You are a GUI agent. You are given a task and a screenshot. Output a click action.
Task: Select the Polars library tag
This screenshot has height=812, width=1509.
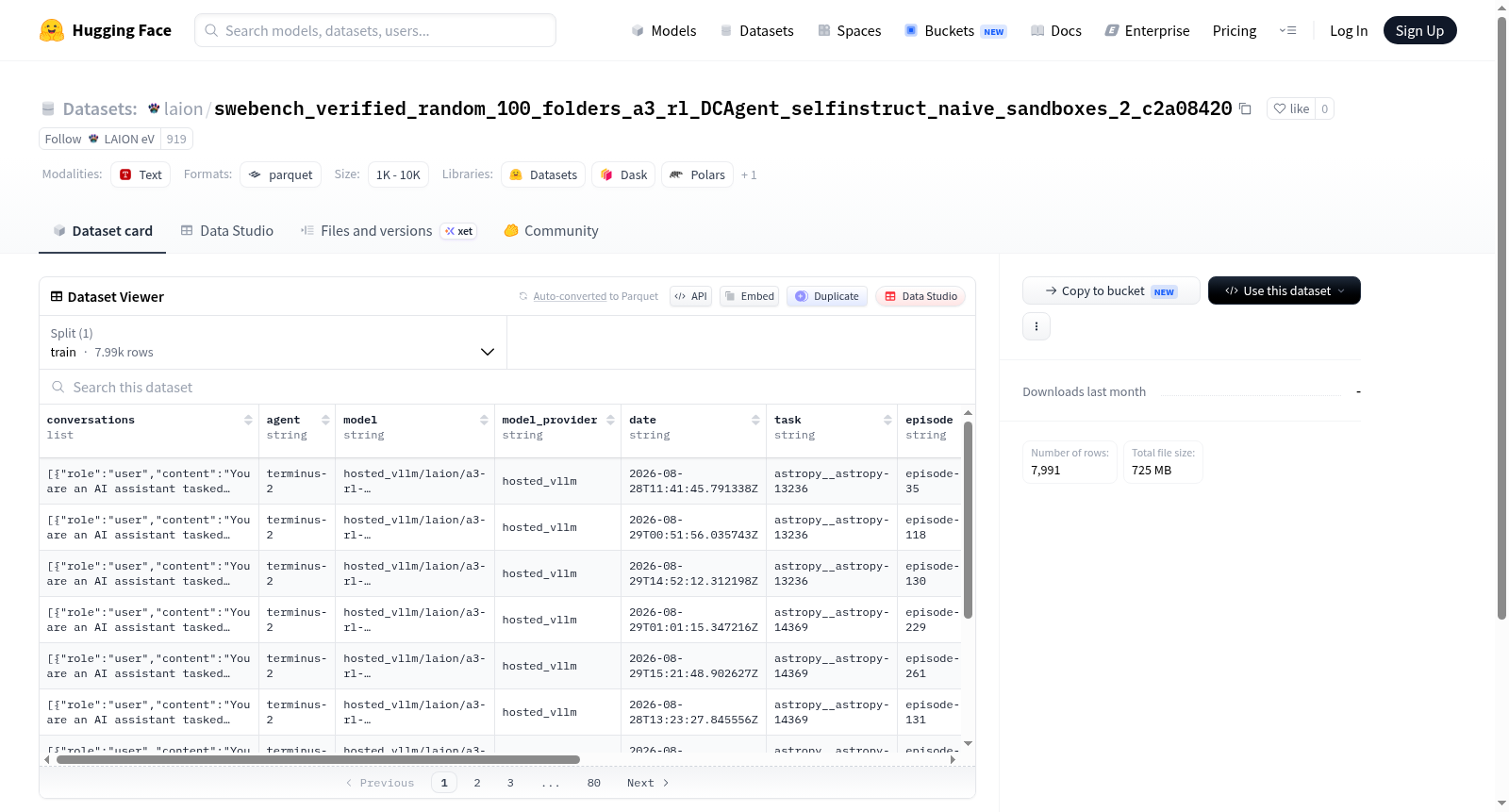pyautogui.click(x=697, y=174)
